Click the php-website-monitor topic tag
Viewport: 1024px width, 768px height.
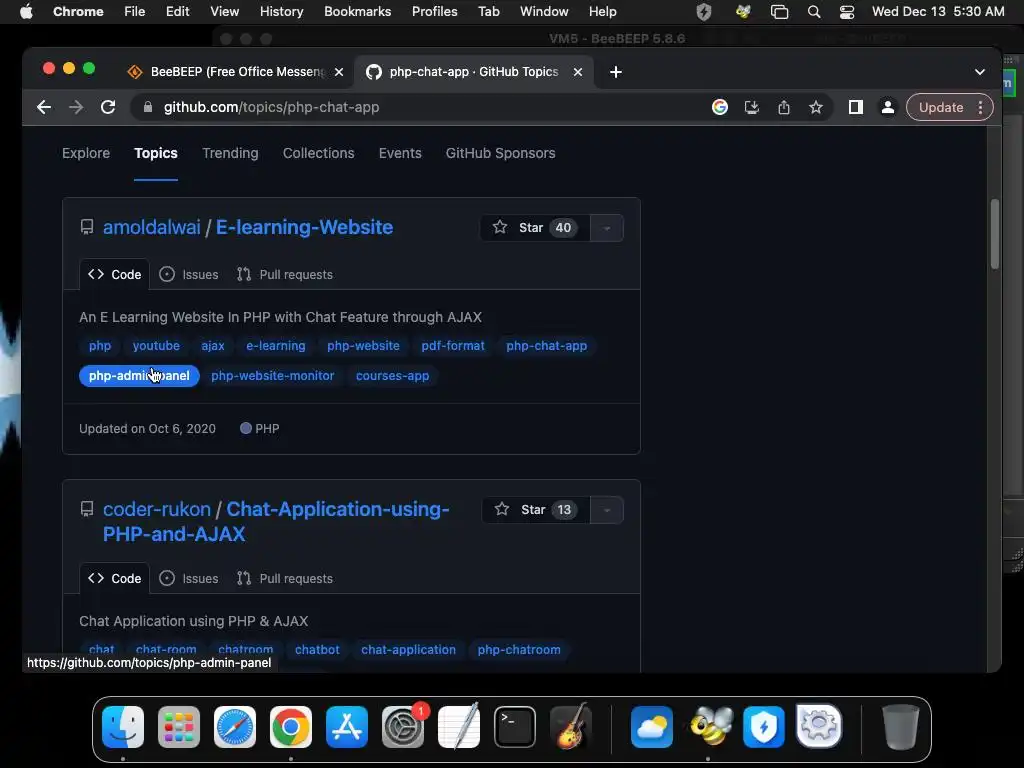(272, 376)
